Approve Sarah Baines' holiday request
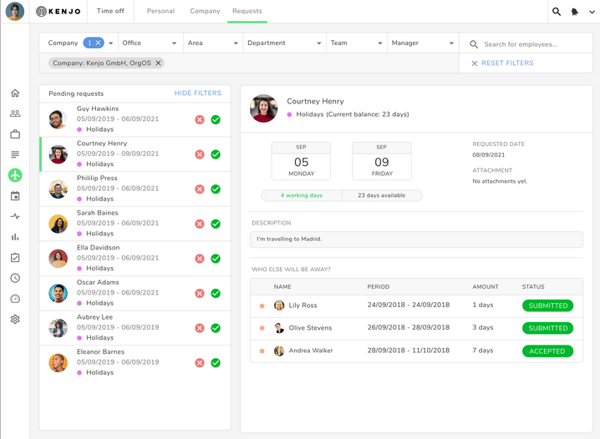This screenshot has height=439, width=600. point(216,224)
